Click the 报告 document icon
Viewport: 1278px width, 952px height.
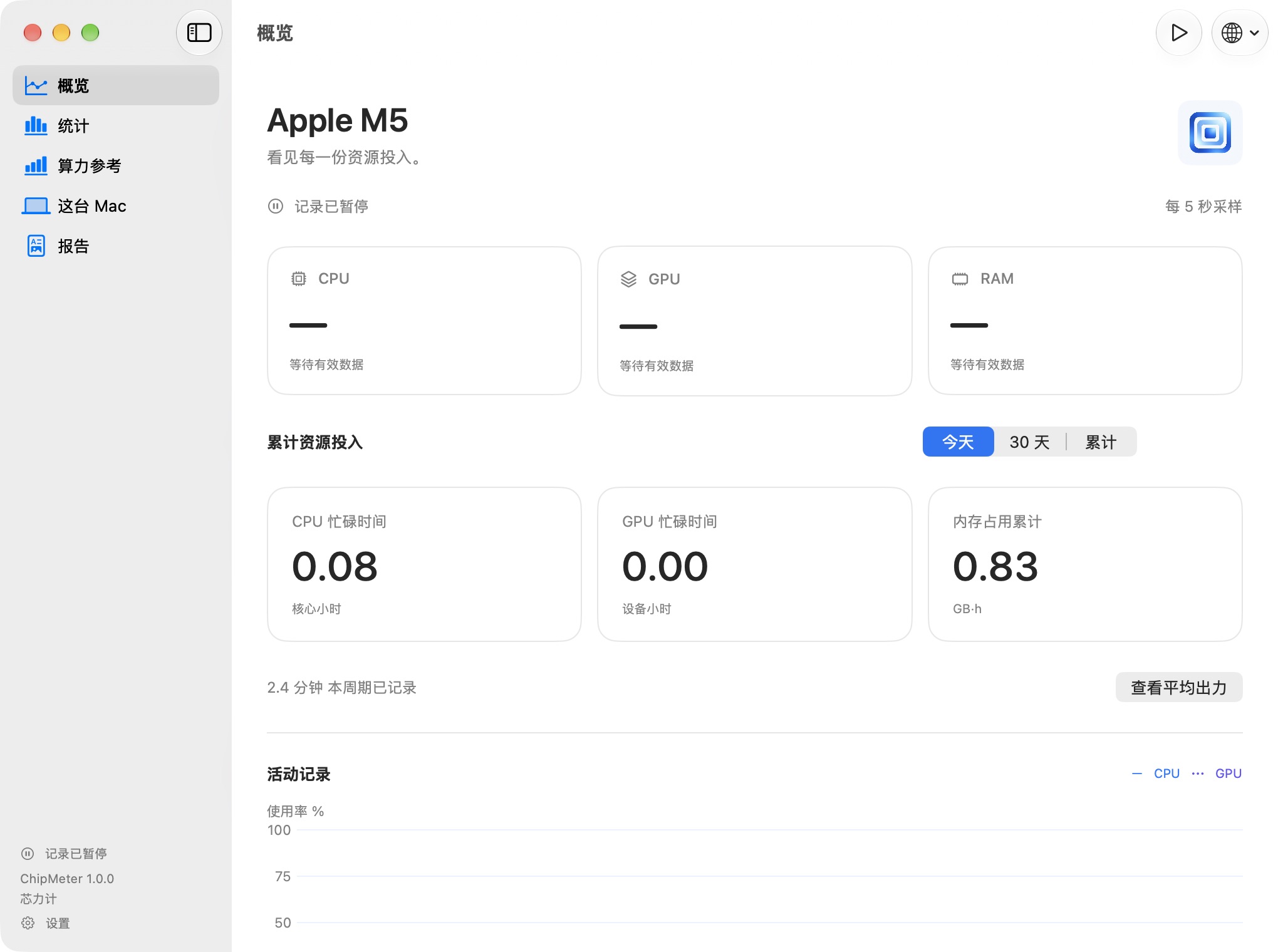[x=36, y=246]
